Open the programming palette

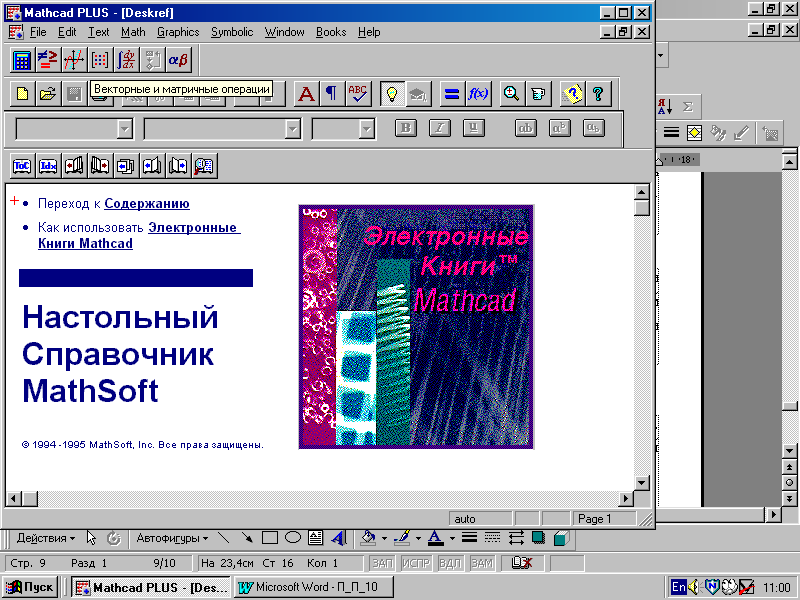click(152, 60)
